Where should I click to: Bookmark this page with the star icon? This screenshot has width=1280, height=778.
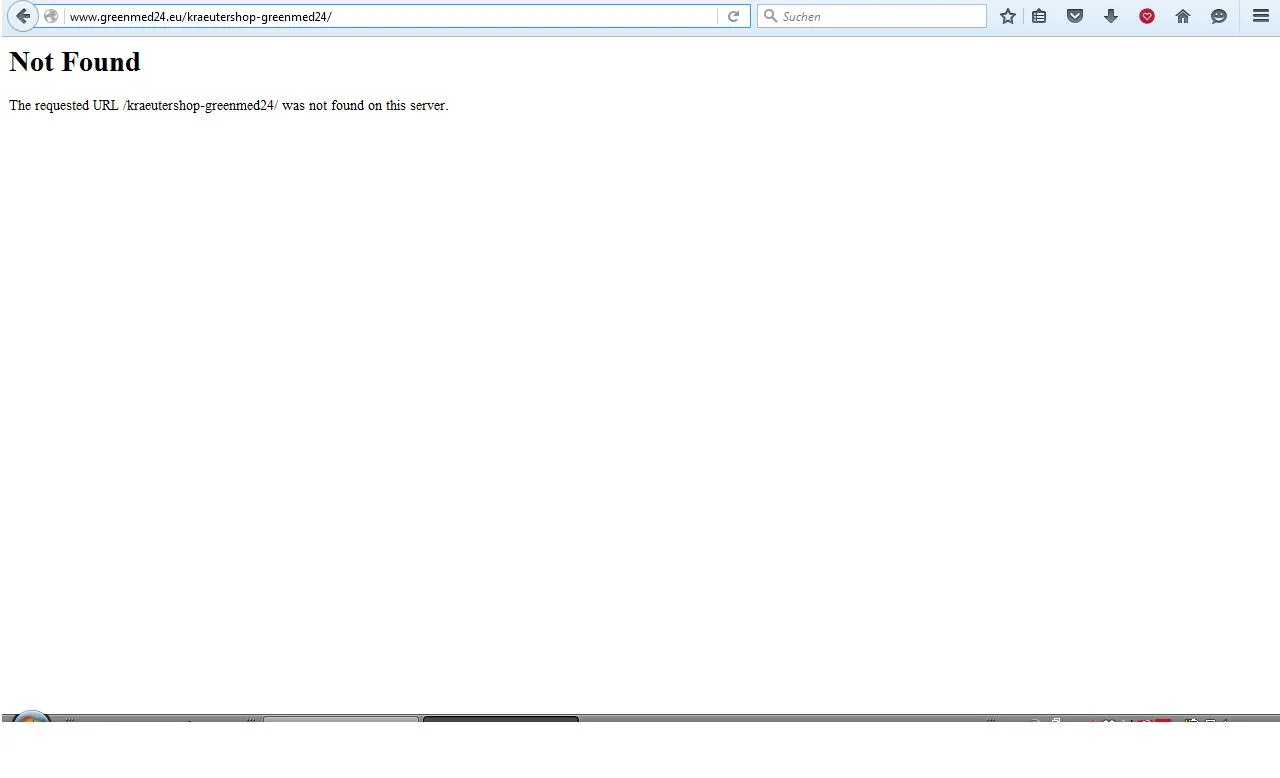tap(1008, 16)
